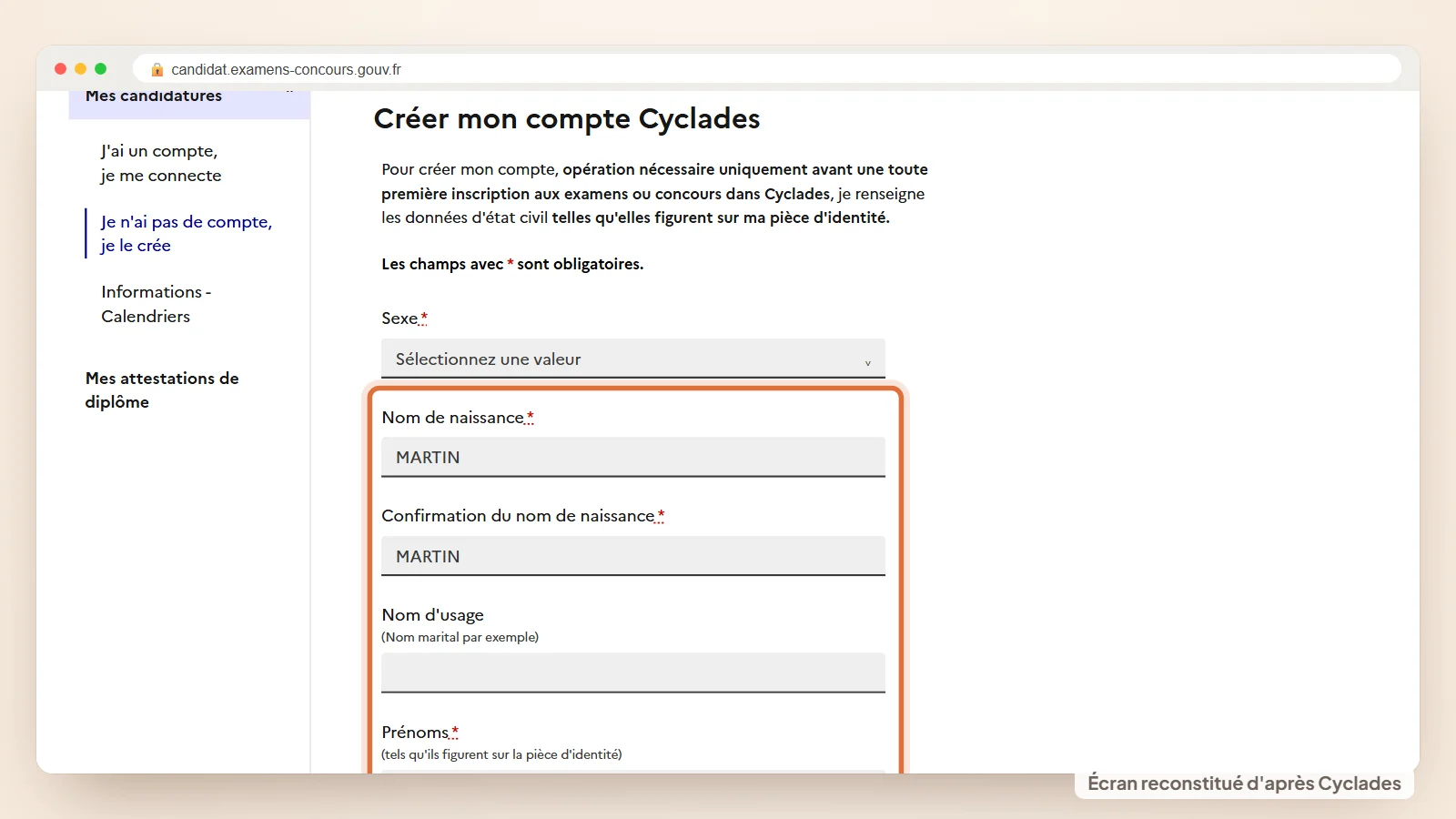Click the Nom d'usage label

coord(433,615)
